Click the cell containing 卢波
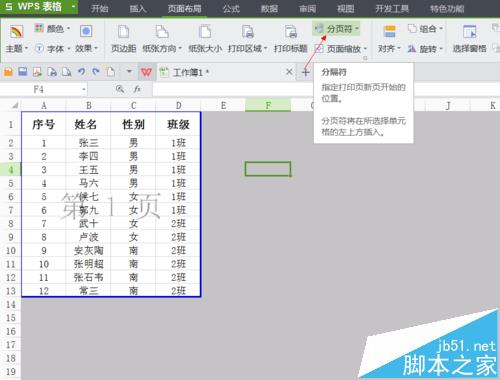The width and height of the screenshot is (500, 380). (88, 237)
